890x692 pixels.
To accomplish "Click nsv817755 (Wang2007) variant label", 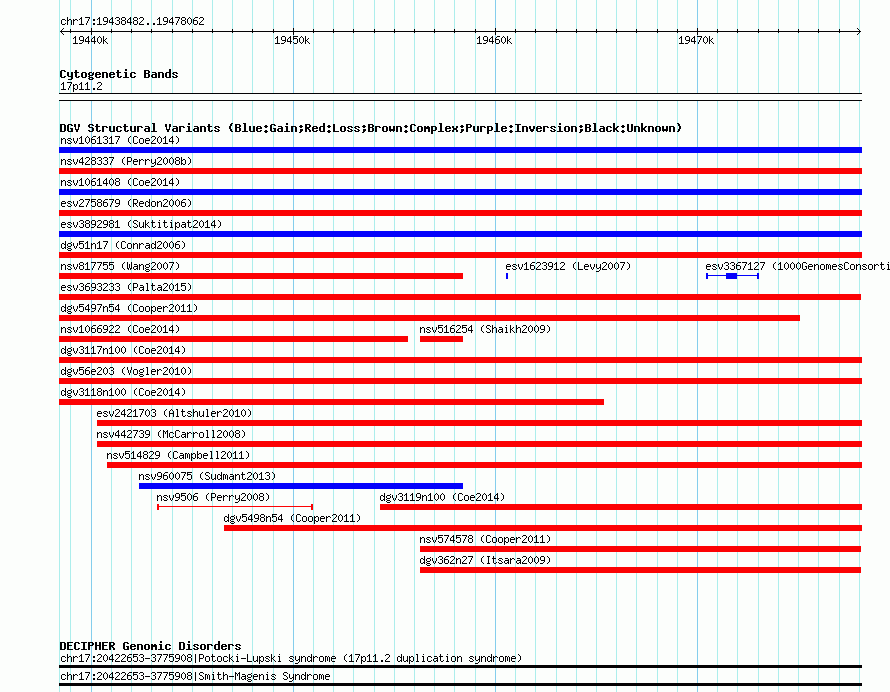I will [x=120, y=266].
